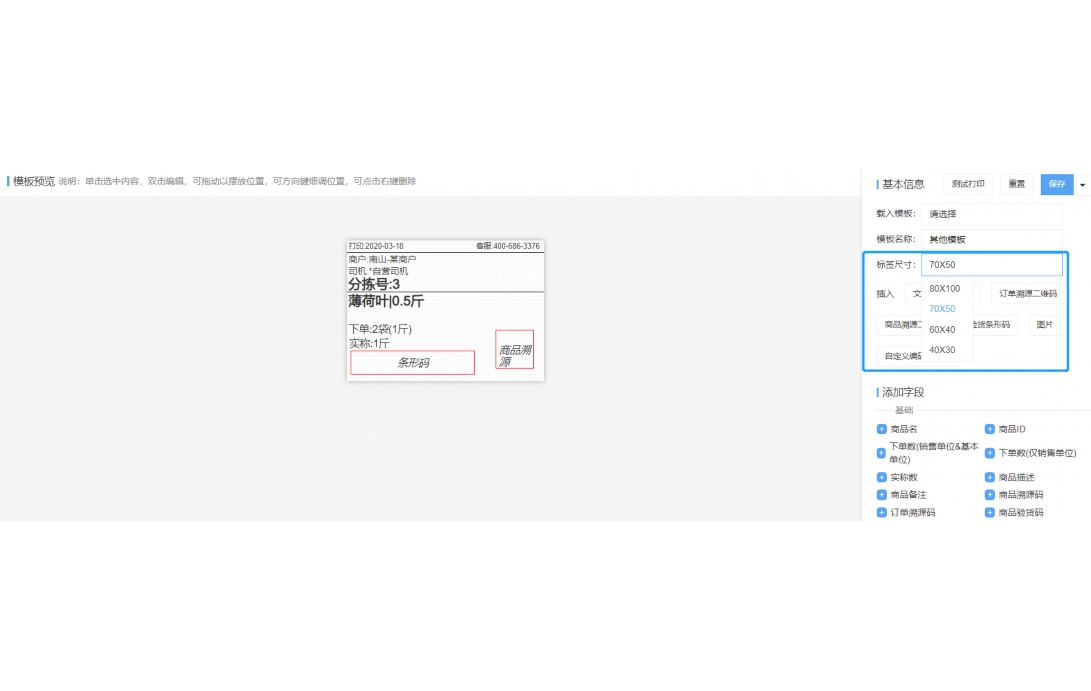Select the 商品溯源 box in the label preview
This screenshot has width=1091, height=691.
tap(515, 349)
